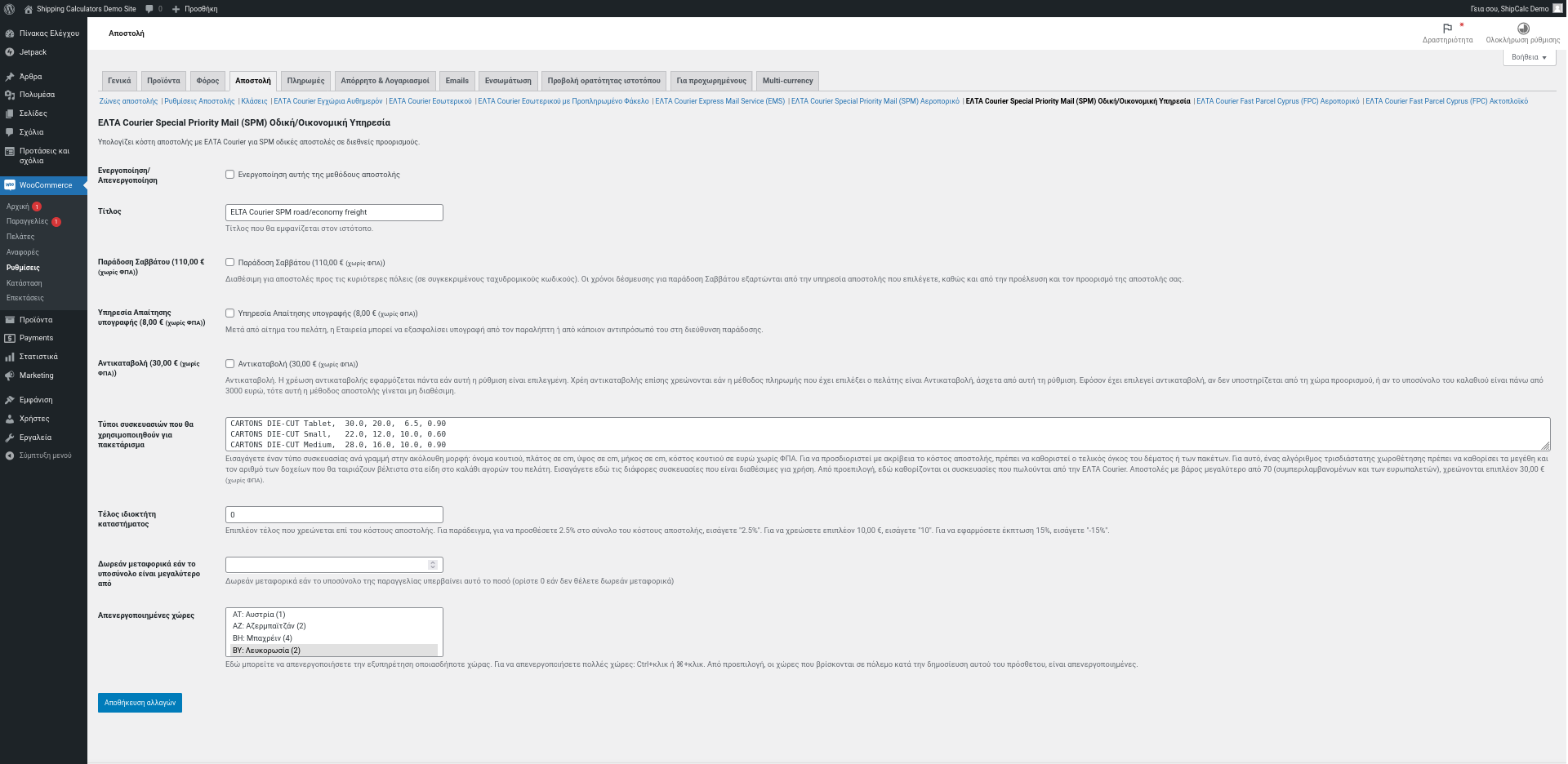Click the Σχόλια comments sidebar icon
Screen dimensions: 1568x764
click(10, 132)
